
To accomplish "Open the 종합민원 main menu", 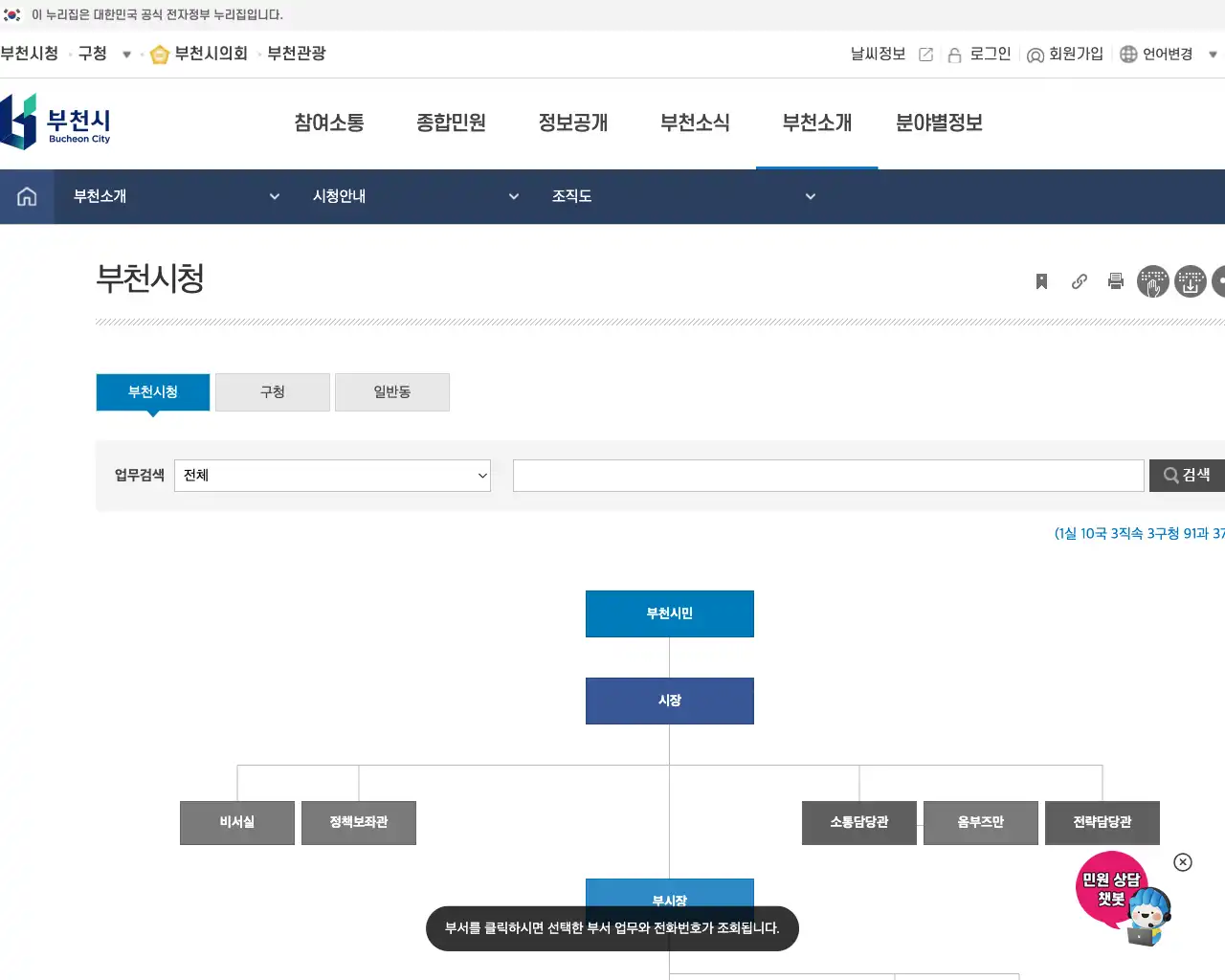I will tap(451, 122).
